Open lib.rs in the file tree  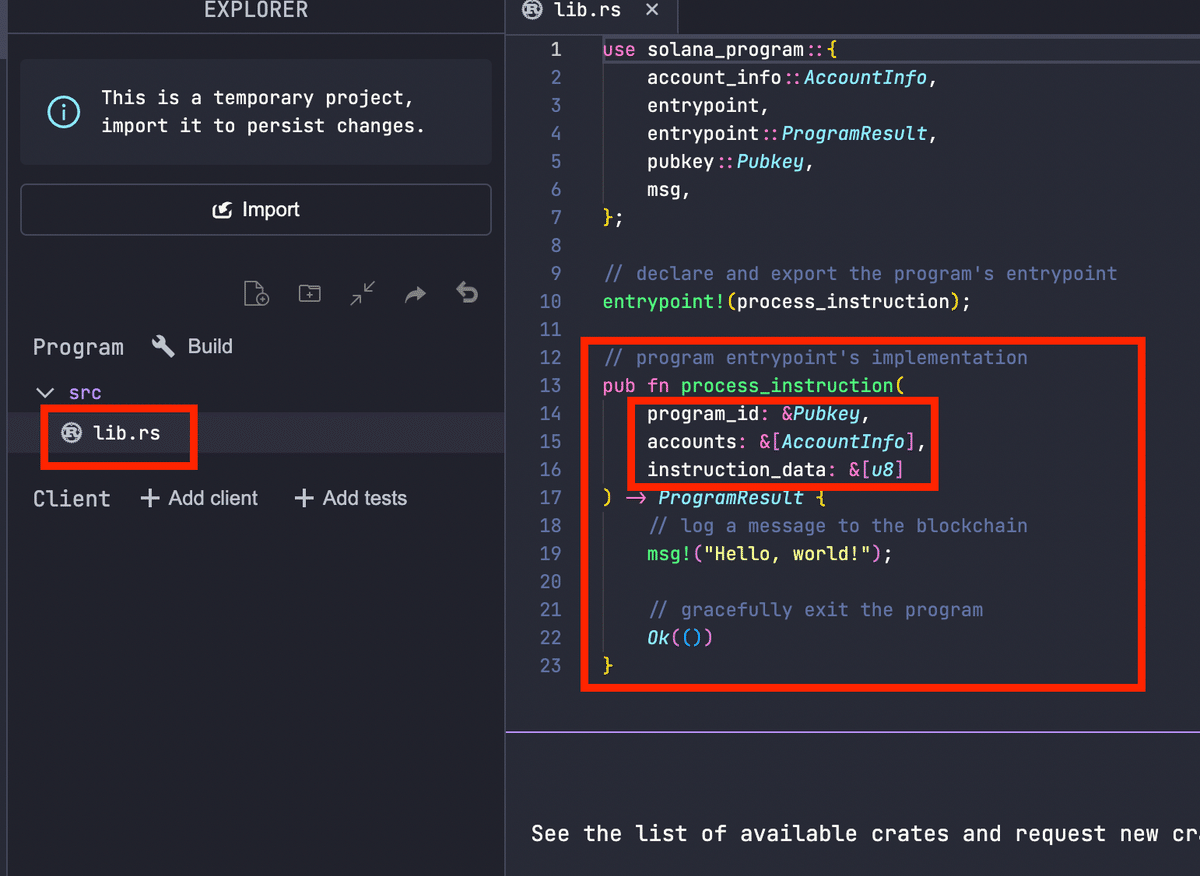[125, 433]
